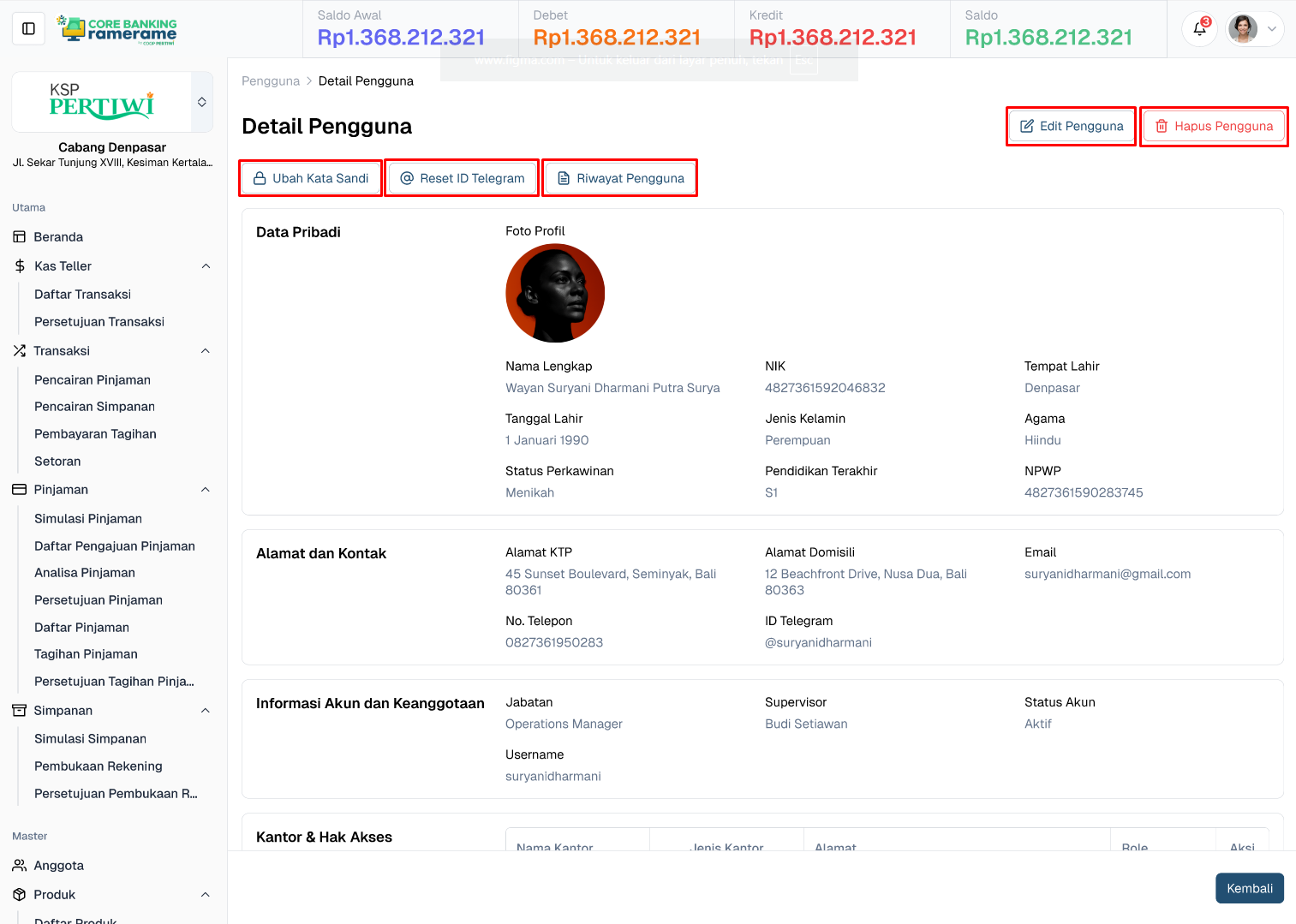Toggle the sidebar panel icon
Screen dimensions: 1296x924
coord(28,28)
